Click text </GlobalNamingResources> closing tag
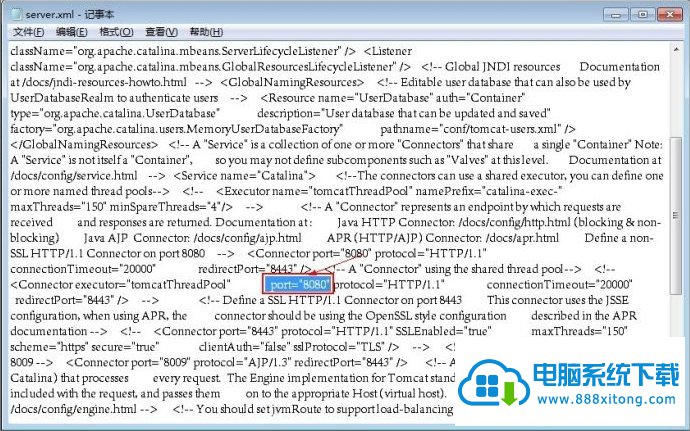Screen dimensions: 690x431 84,144
